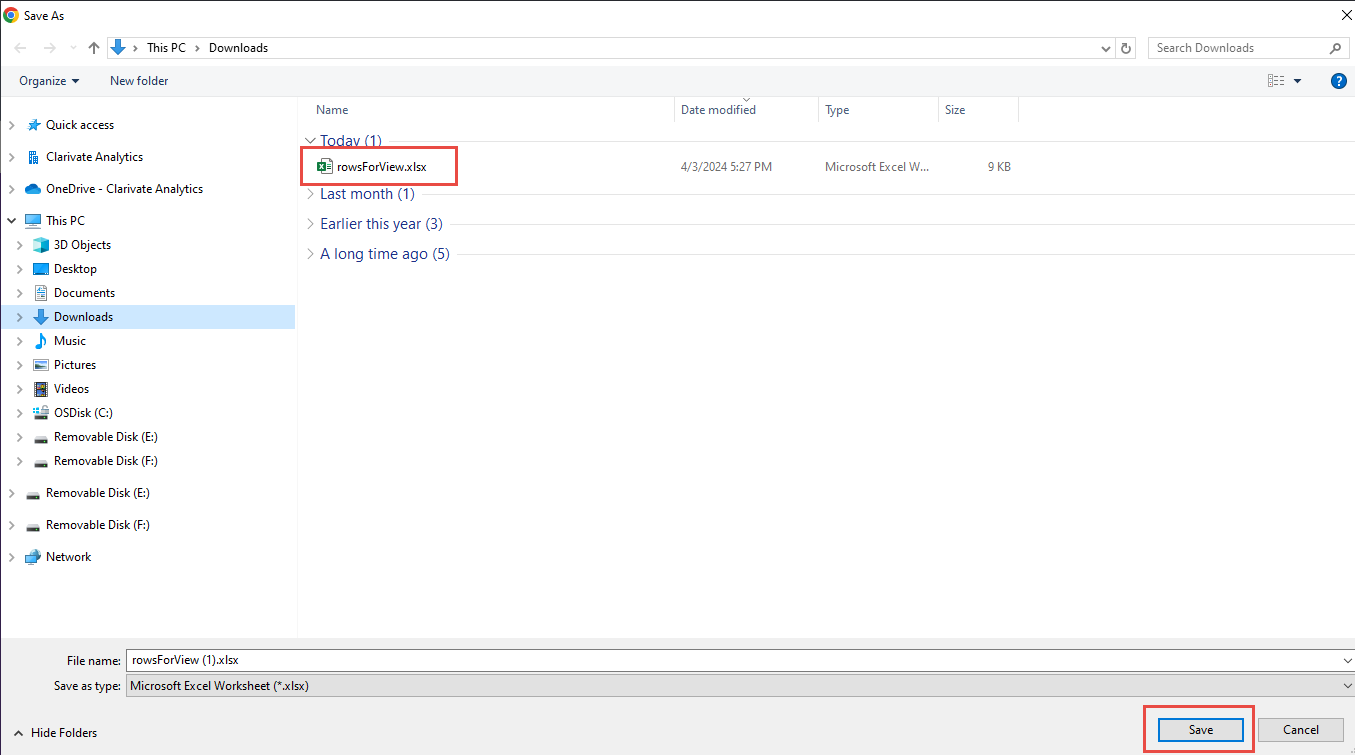Click the Excel icon of rowsForView.xlsx
This screenshot has width=1355, height=755.
(x=324, y=167)
